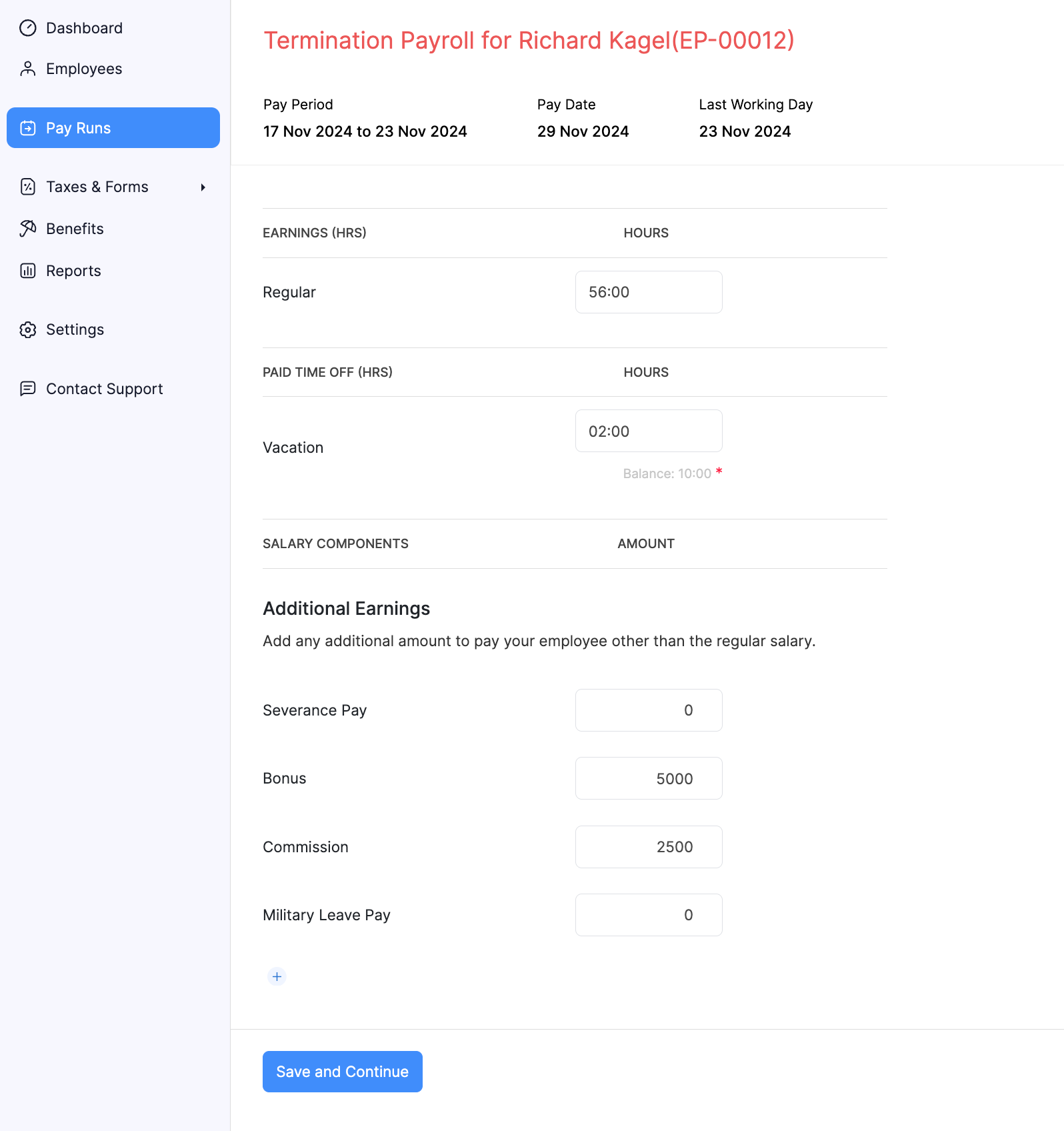This screenshot has width=1064, height=1131.
Task: Open Settings using the gear icon
Action: 28,329
